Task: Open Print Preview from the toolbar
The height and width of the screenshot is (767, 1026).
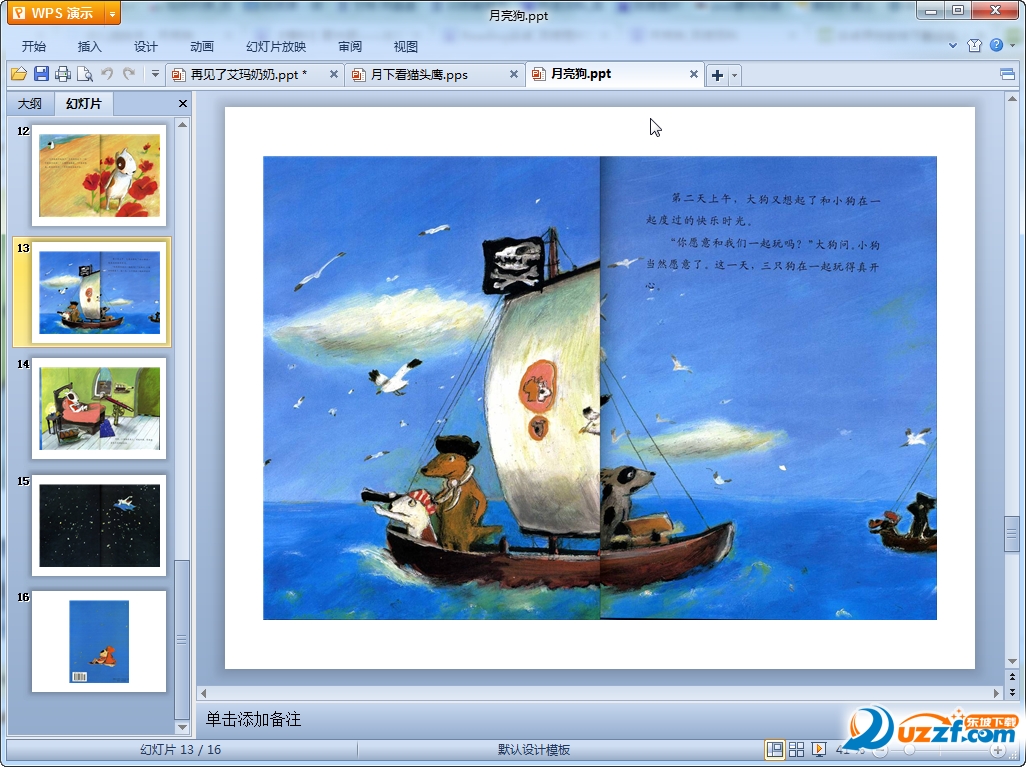Action: click(84, 74)
